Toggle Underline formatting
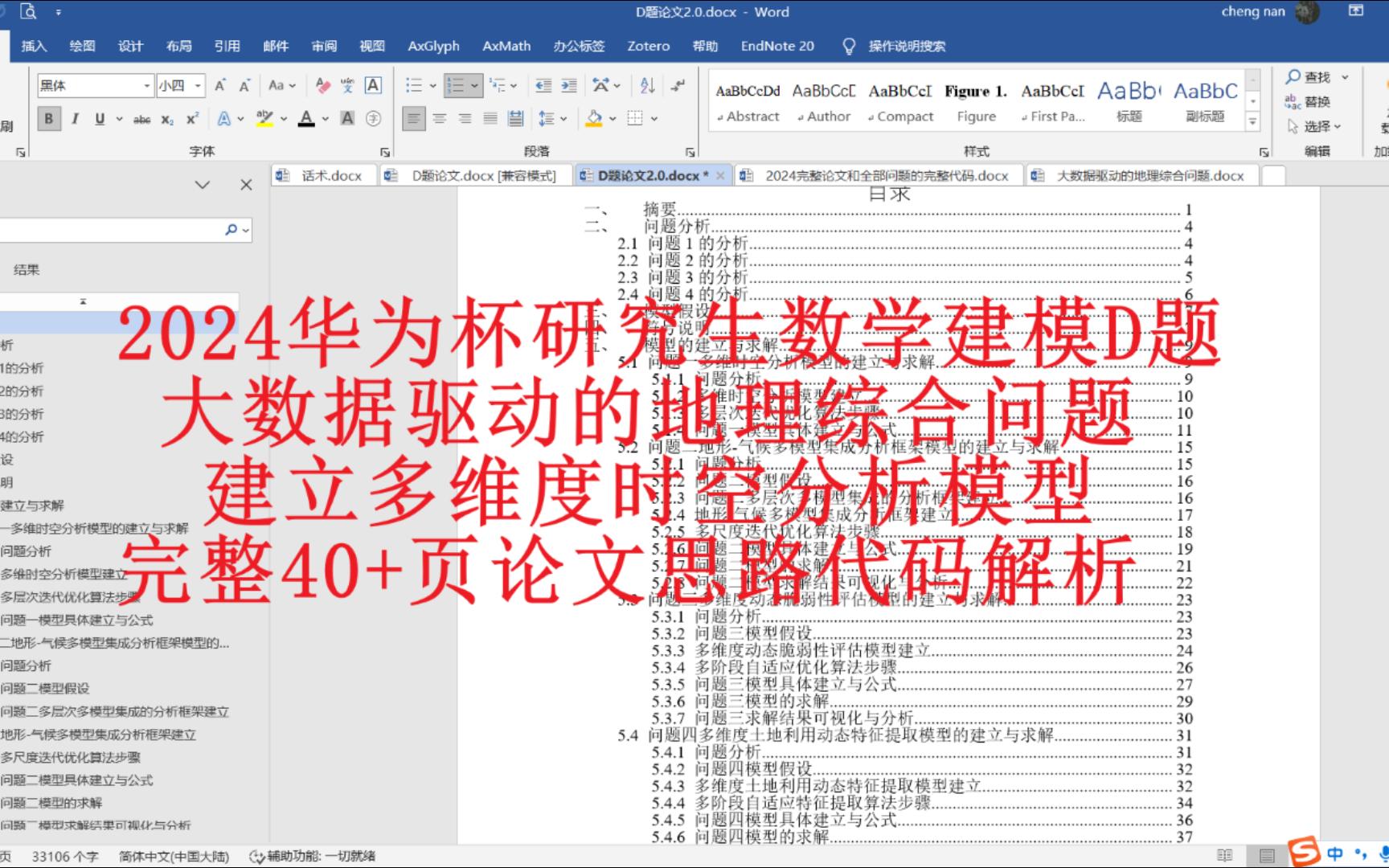The image size is (1389, 868). tap(100, 119)
